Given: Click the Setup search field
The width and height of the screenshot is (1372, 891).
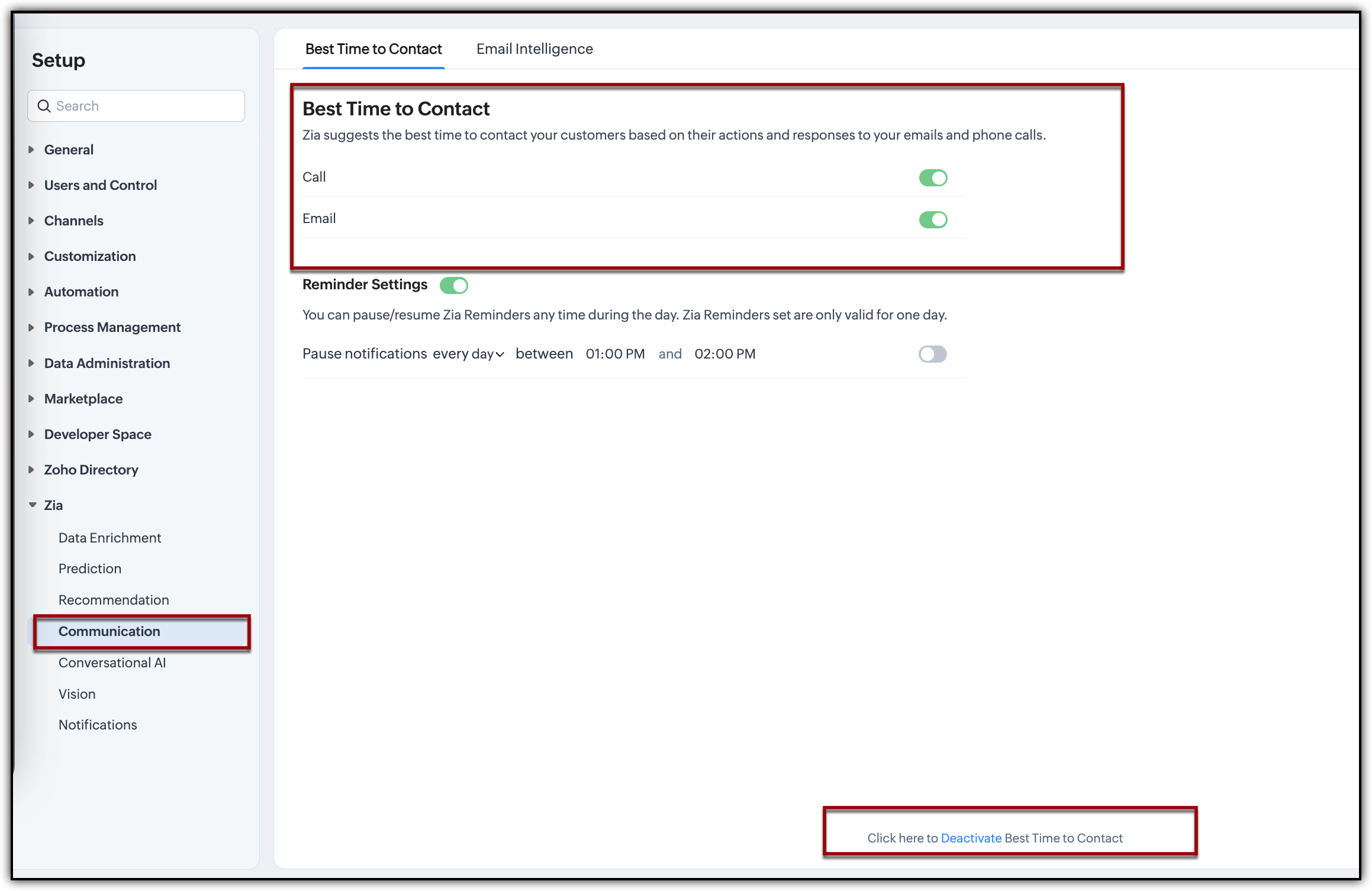Looking at the screenshot, I should point(136,106).
